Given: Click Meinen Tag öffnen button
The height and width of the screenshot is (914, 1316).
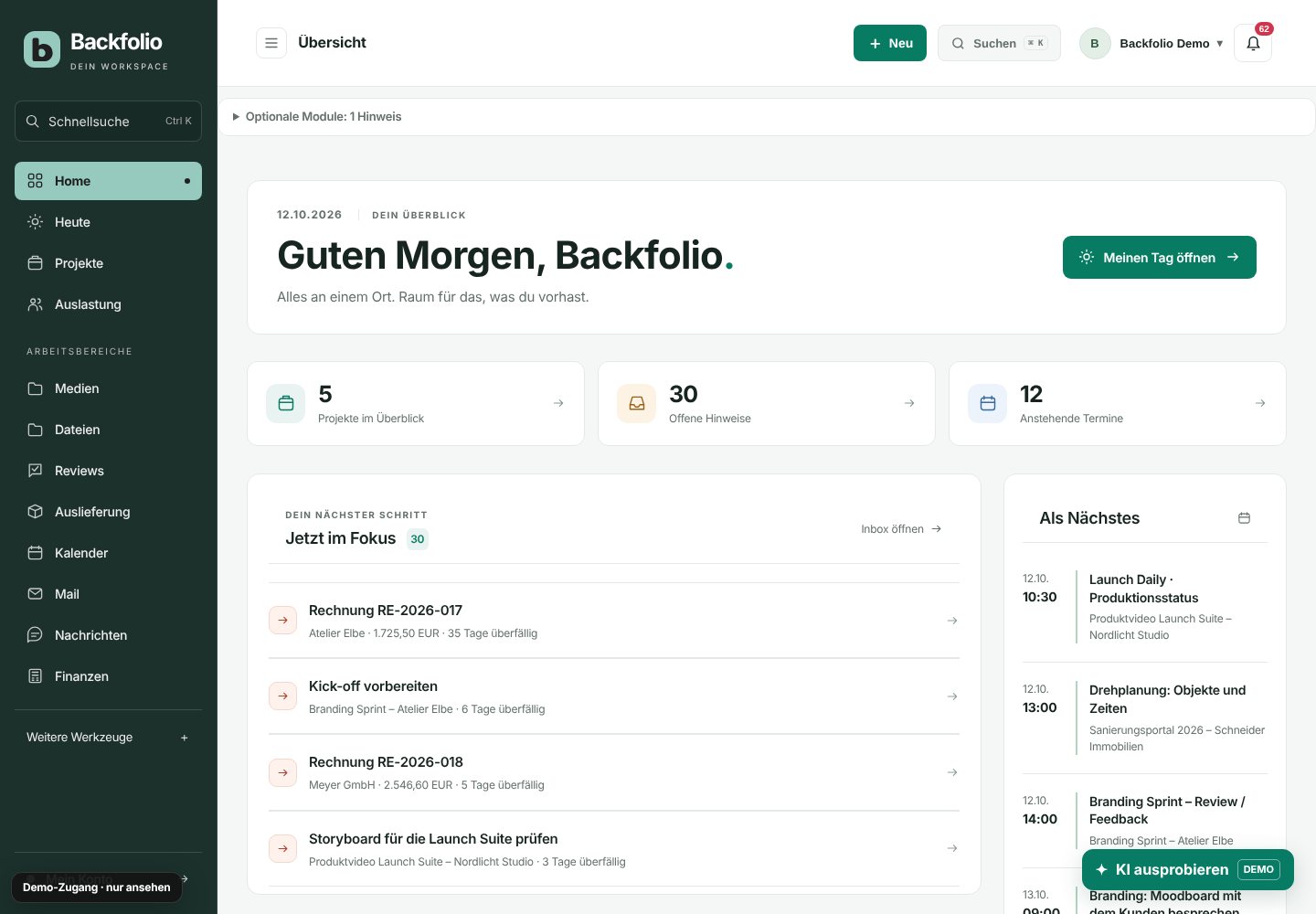Looking at the screenshot, I should click(1160, 258).
